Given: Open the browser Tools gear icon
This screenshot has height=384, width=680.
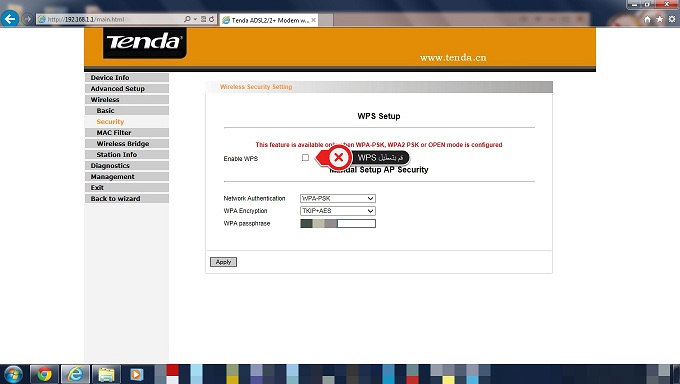Looking at the screenshot, I should [672, 19].
